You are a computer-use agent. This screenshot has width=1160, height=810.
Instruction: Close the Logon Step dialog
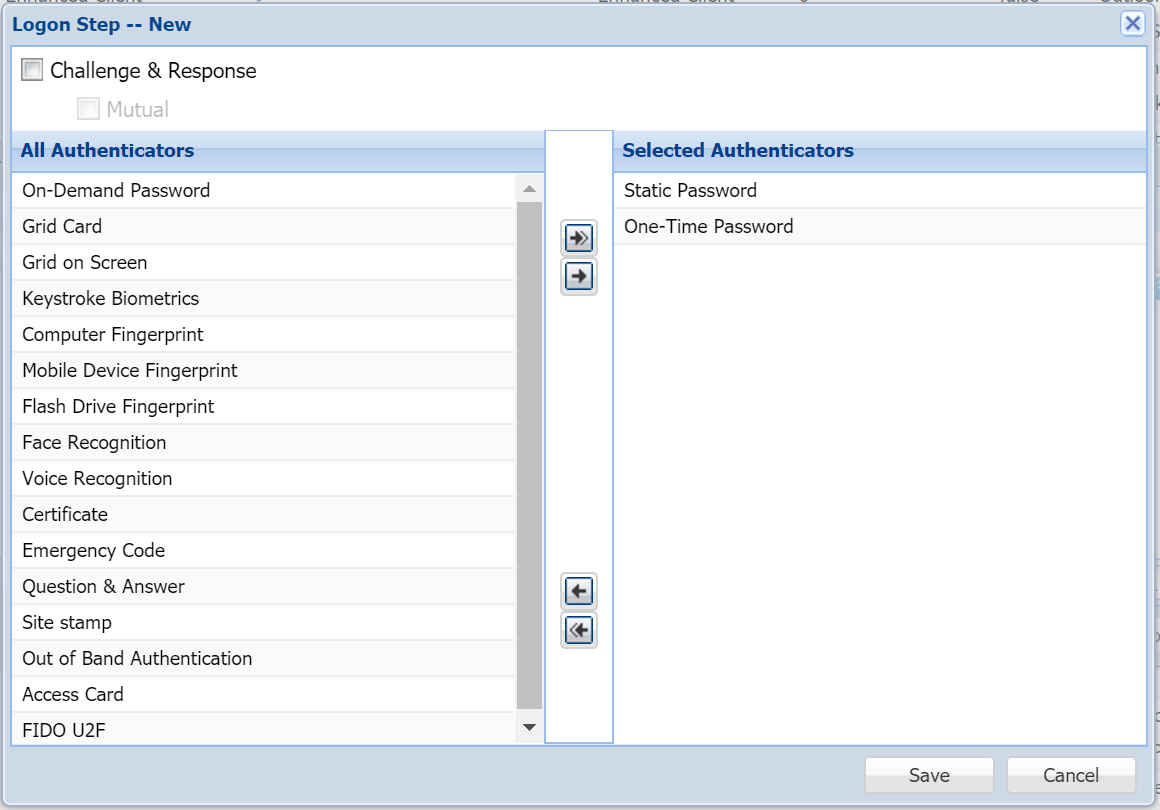[1132, 24]
